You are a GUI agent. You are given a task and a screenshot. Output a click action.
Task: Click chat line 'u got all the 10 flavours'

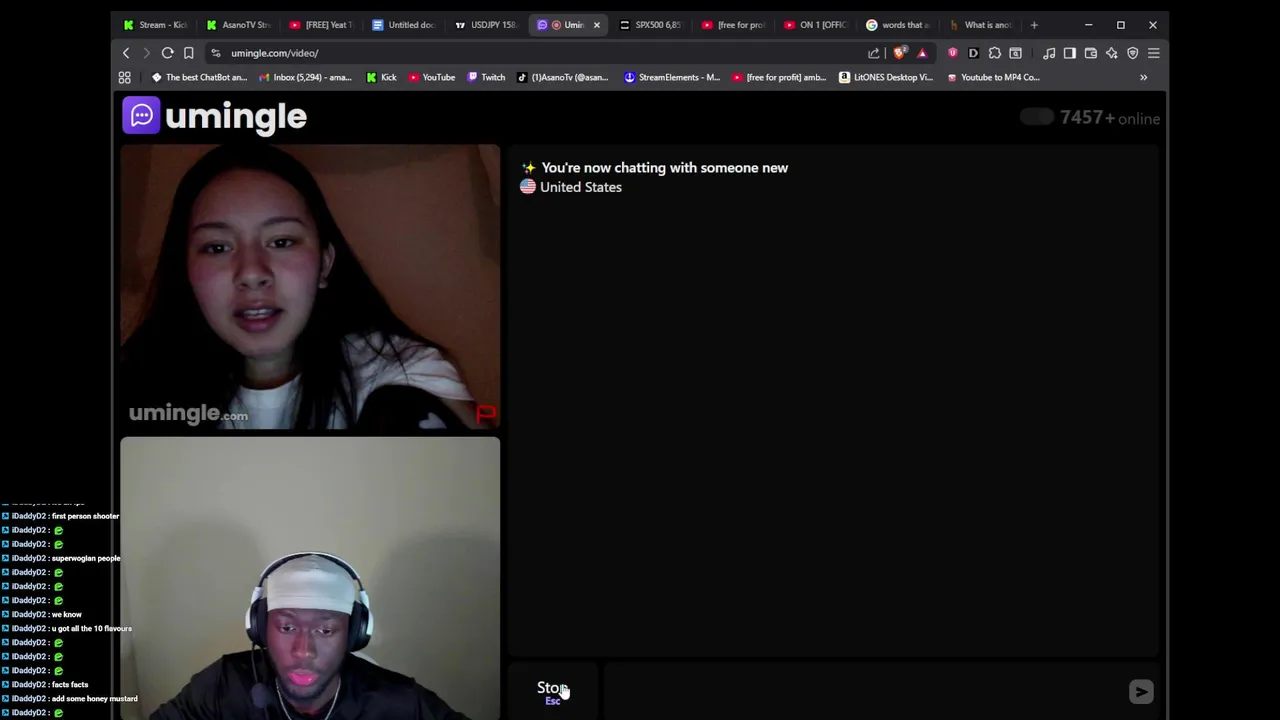[x=92, y=628]
